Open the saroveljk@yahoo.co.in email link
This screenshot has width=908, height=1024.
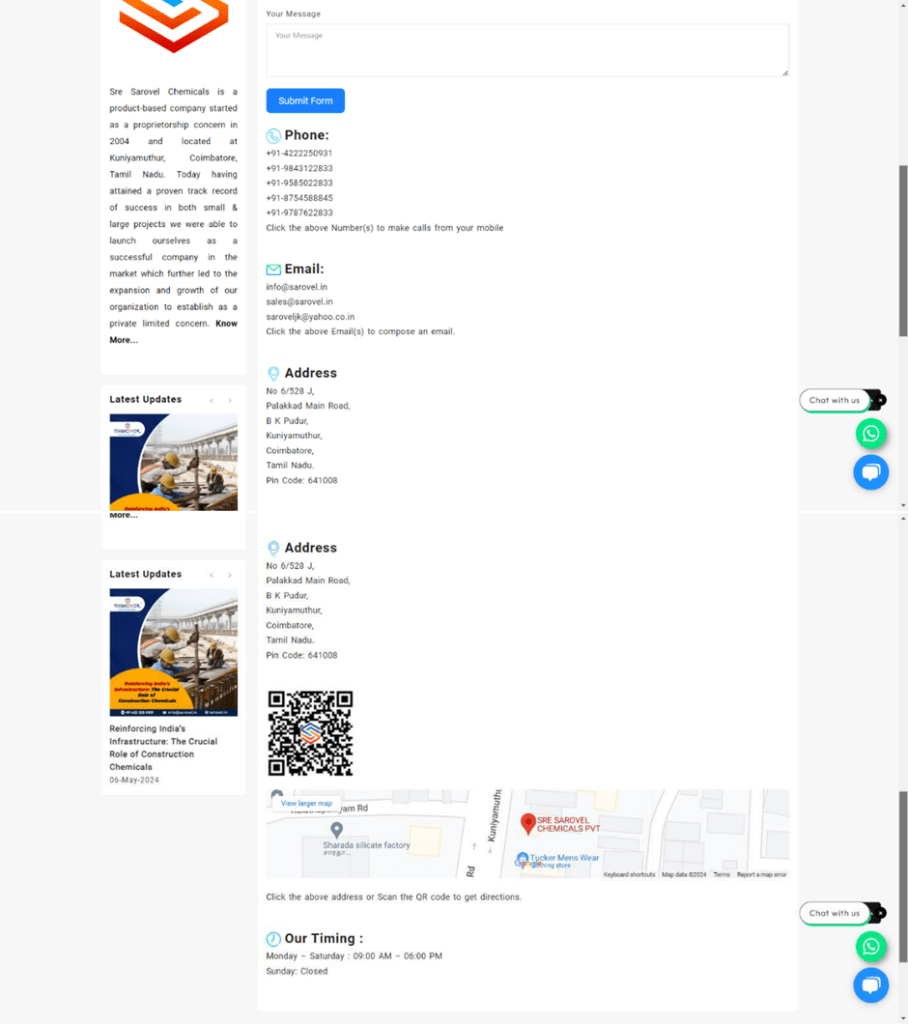pyautogui.click(x=310, y=317)
